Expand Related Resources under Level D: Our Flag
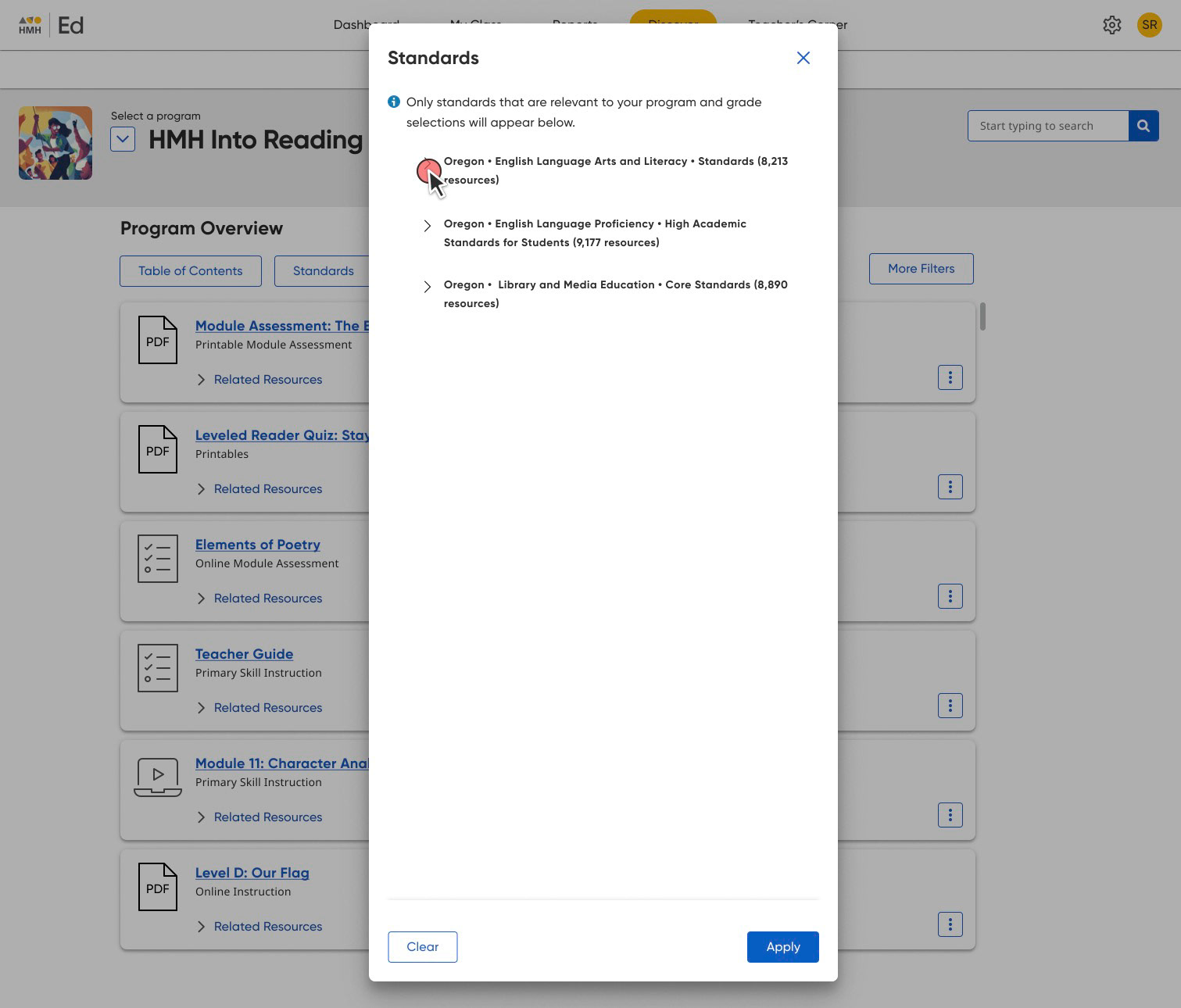Viewport: 1181px width, 1008px height. coord(259,926)
